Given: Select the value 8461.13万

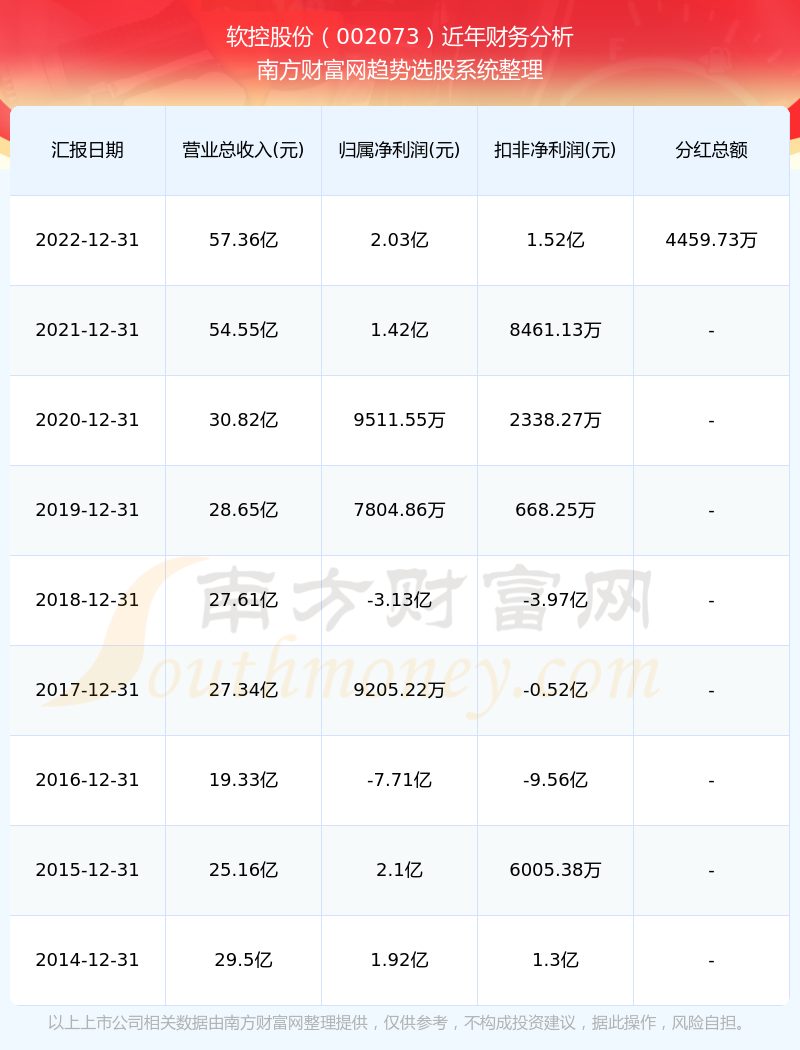Looking at the screenshot, I should pos(556,330).
